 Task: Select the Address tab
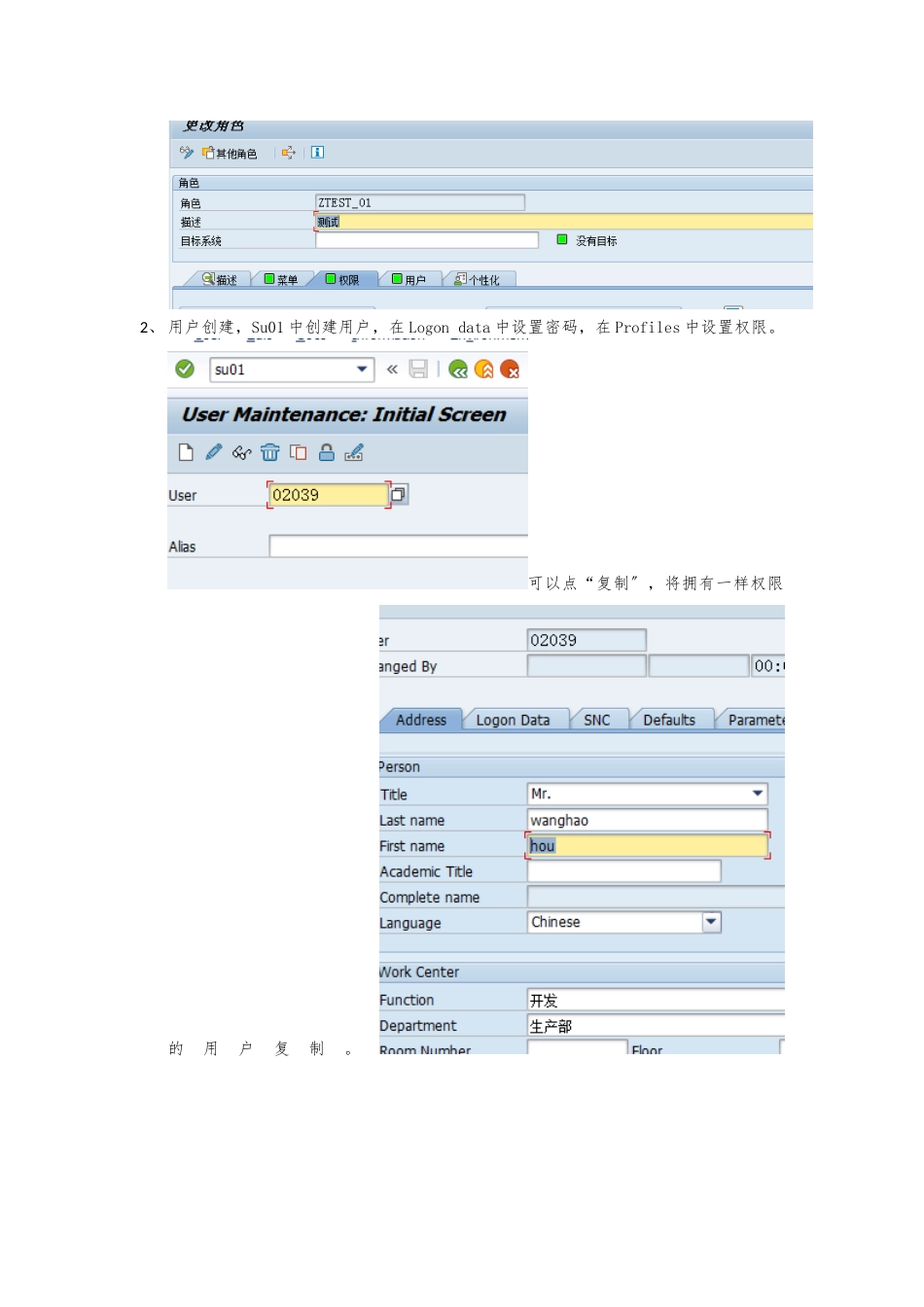(421, 720)
